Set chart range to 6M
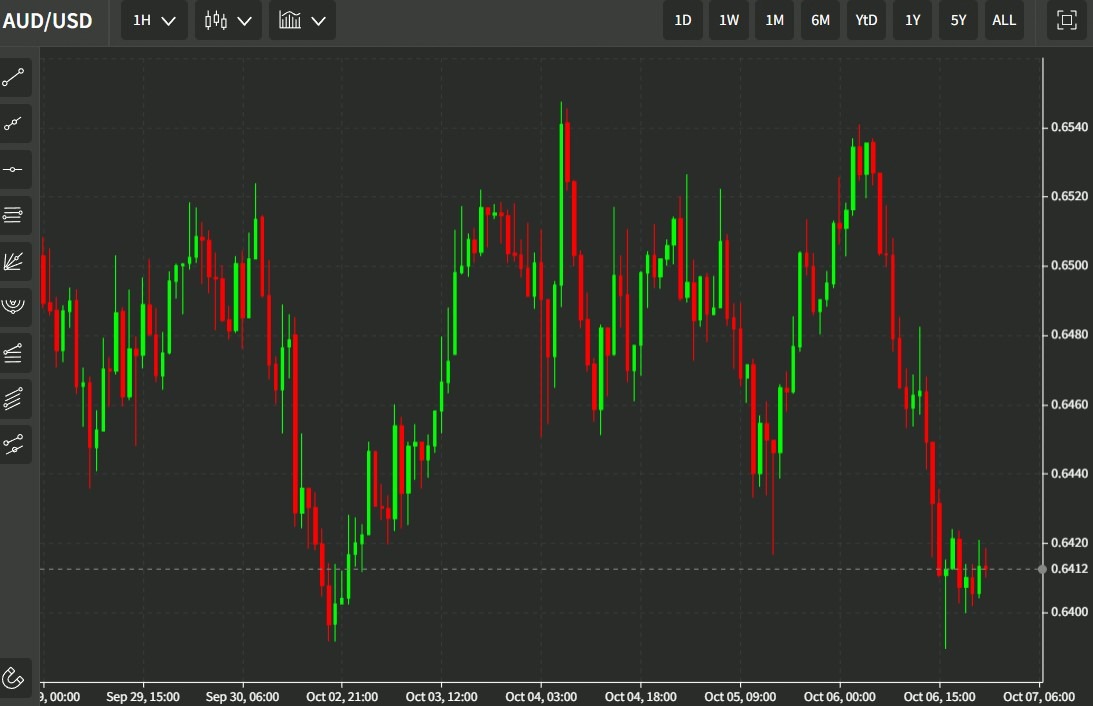The image size is (1093, 706). 820,20
